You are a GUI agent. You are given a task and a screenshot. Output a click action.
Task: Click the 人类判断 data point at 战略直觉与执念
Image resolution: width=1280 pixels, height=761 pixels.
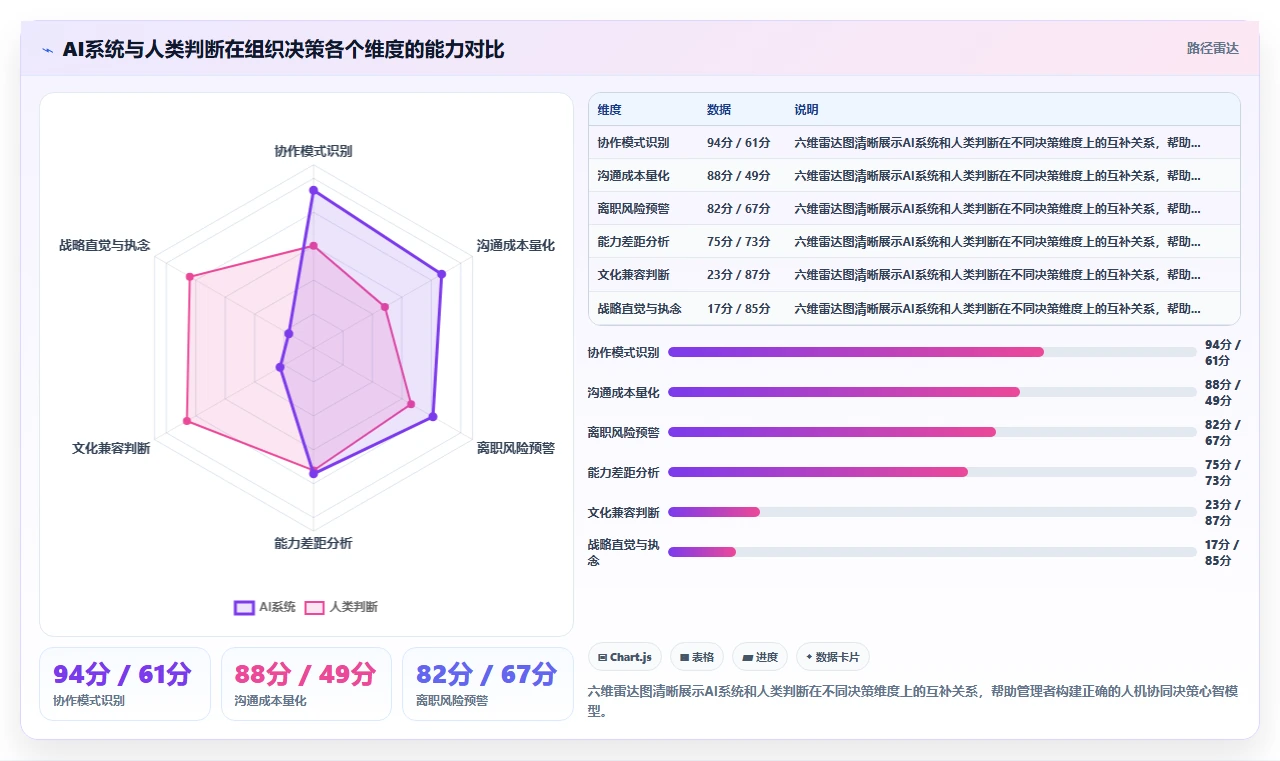[189, 277]
